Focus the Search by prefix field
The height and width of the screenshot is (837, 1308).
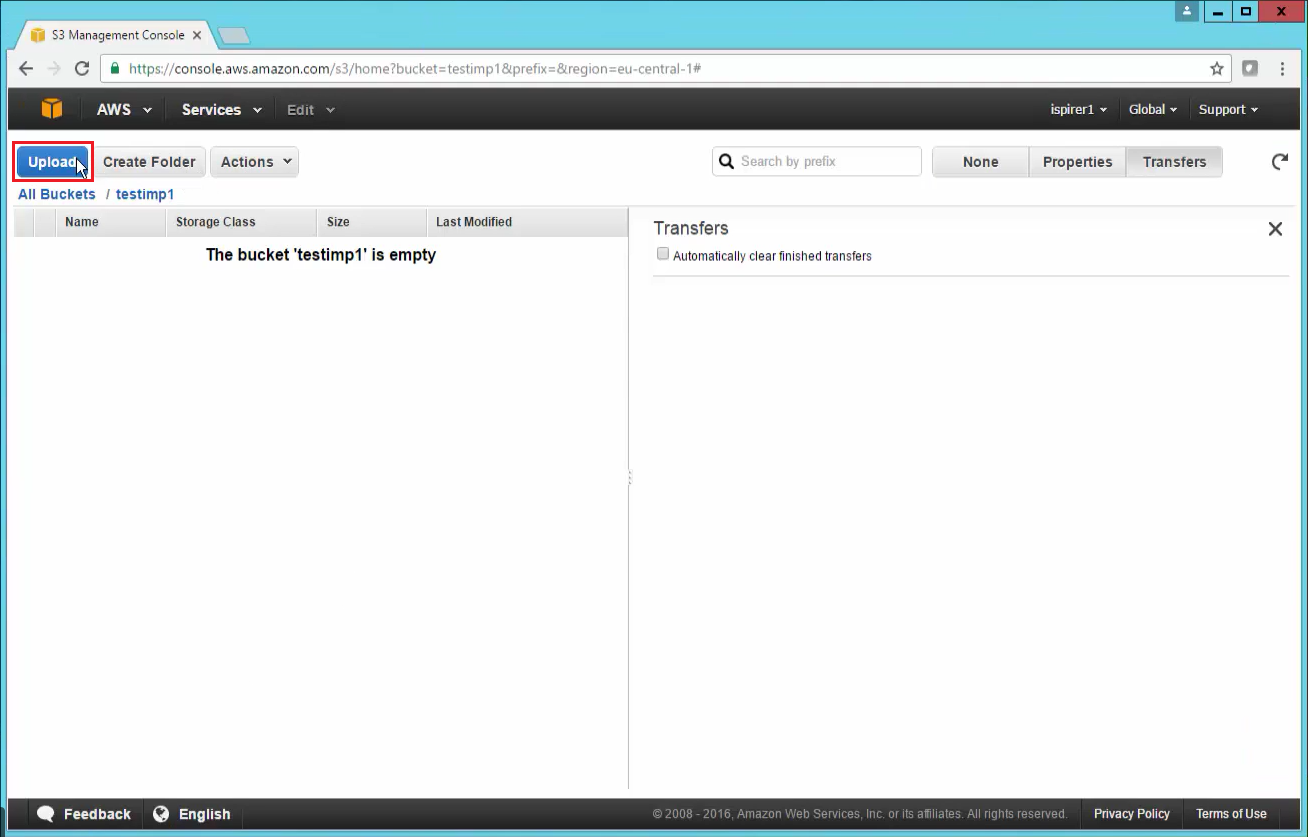pyautogui.click(x=826, y=161)
